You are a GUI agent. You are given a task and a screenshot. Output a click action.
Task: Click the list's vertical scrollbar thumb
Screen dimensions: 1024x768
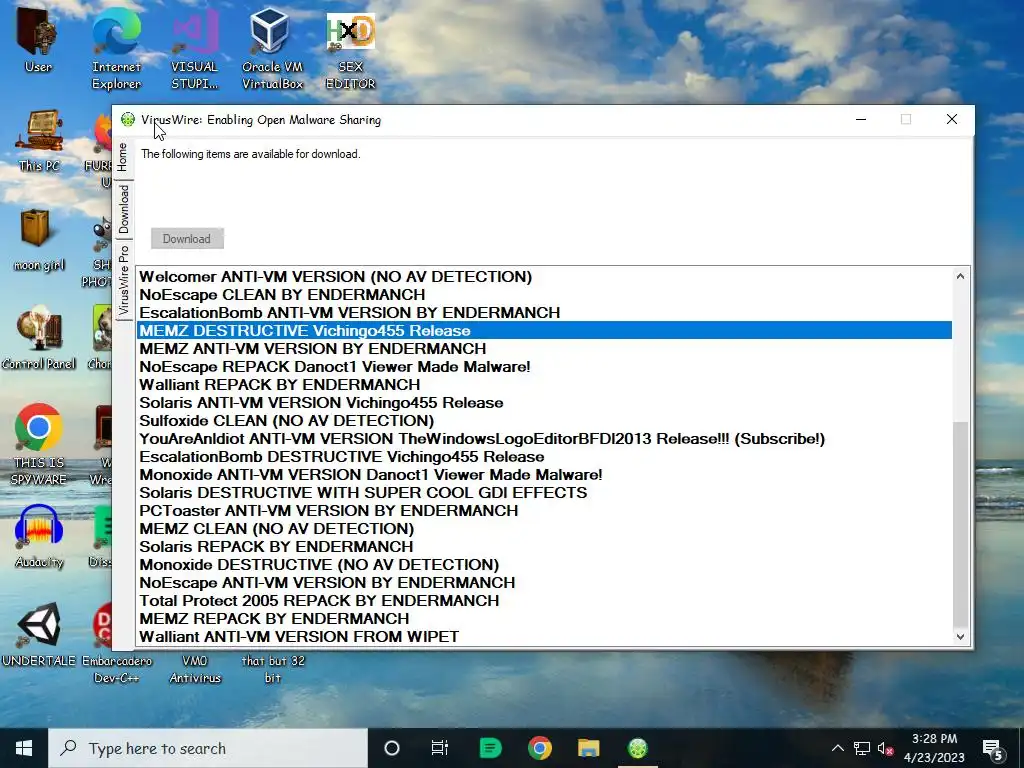[x=960, y=524]
